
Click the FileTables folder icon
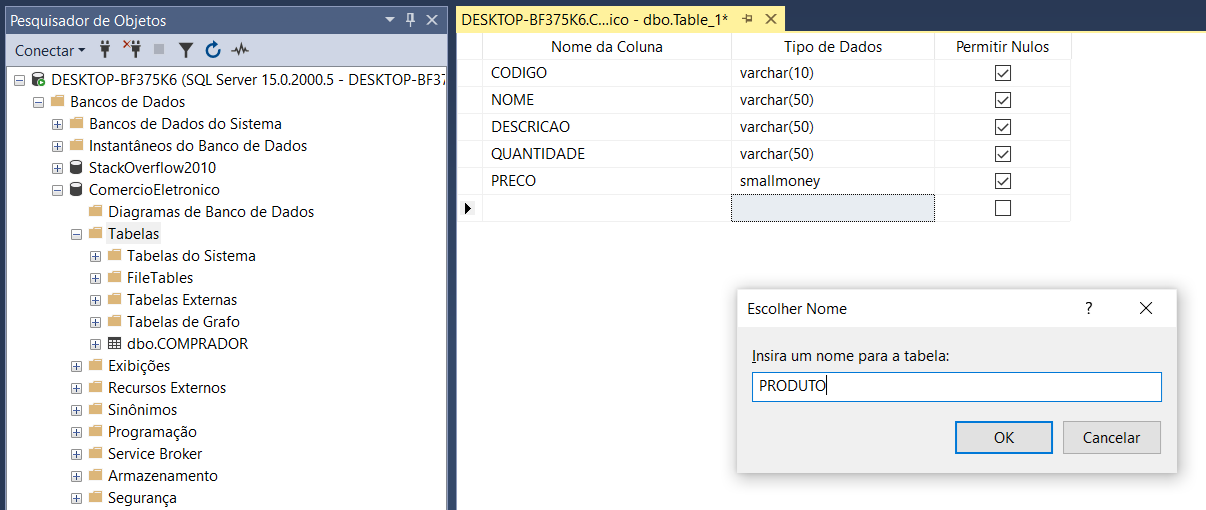point(114,277)
